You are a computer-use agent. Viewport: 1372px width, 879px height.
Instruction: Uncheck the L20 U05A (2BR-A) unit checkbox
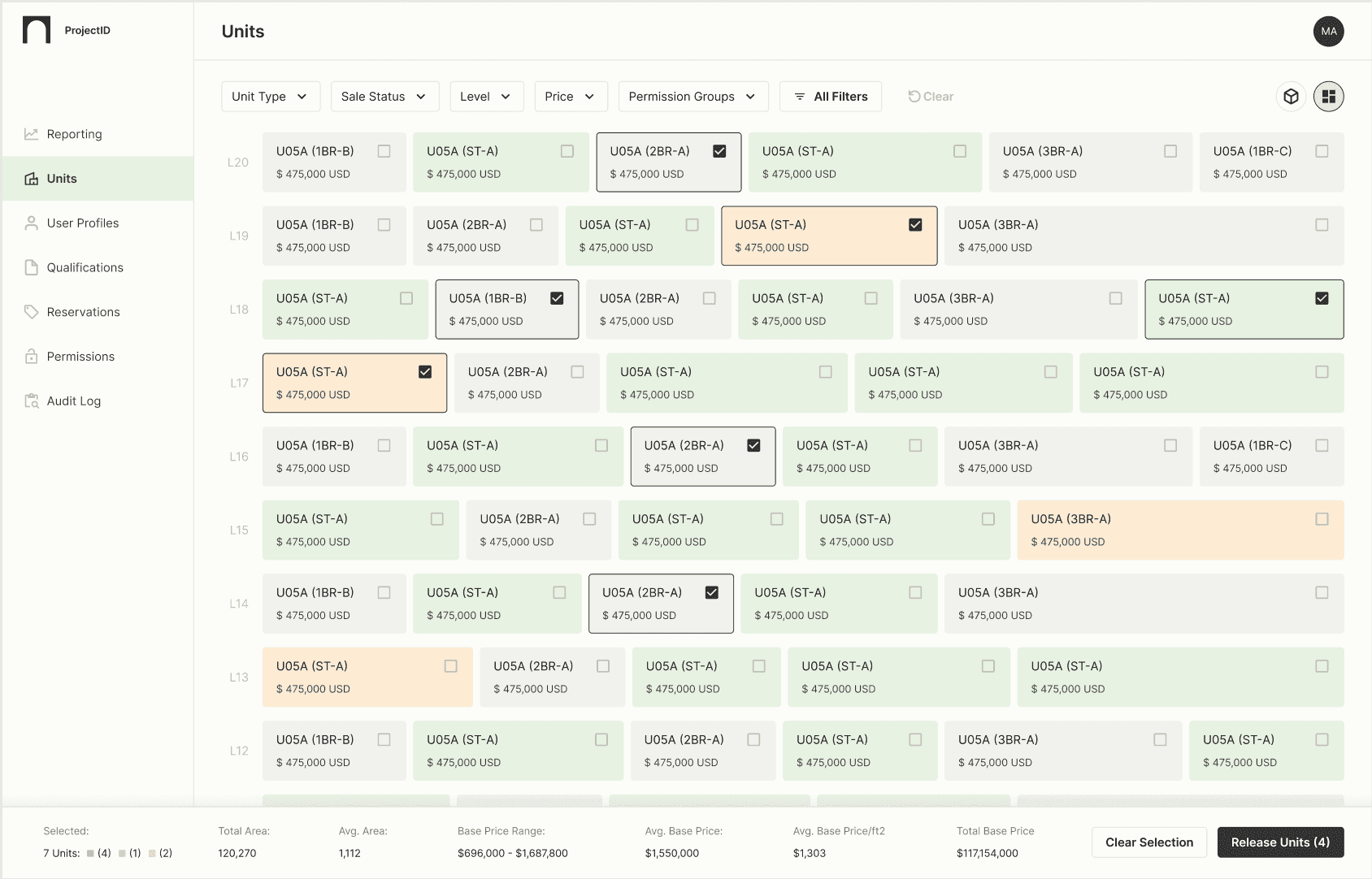click(x=719, y=151)
